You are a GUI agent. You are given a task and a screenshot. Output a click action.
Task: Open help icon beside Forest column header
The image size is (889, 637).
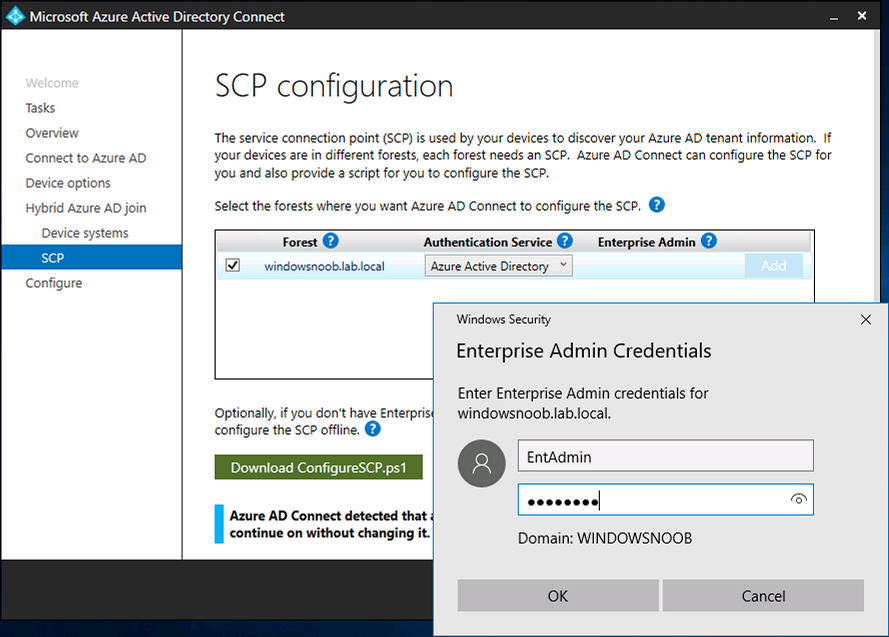331,241
